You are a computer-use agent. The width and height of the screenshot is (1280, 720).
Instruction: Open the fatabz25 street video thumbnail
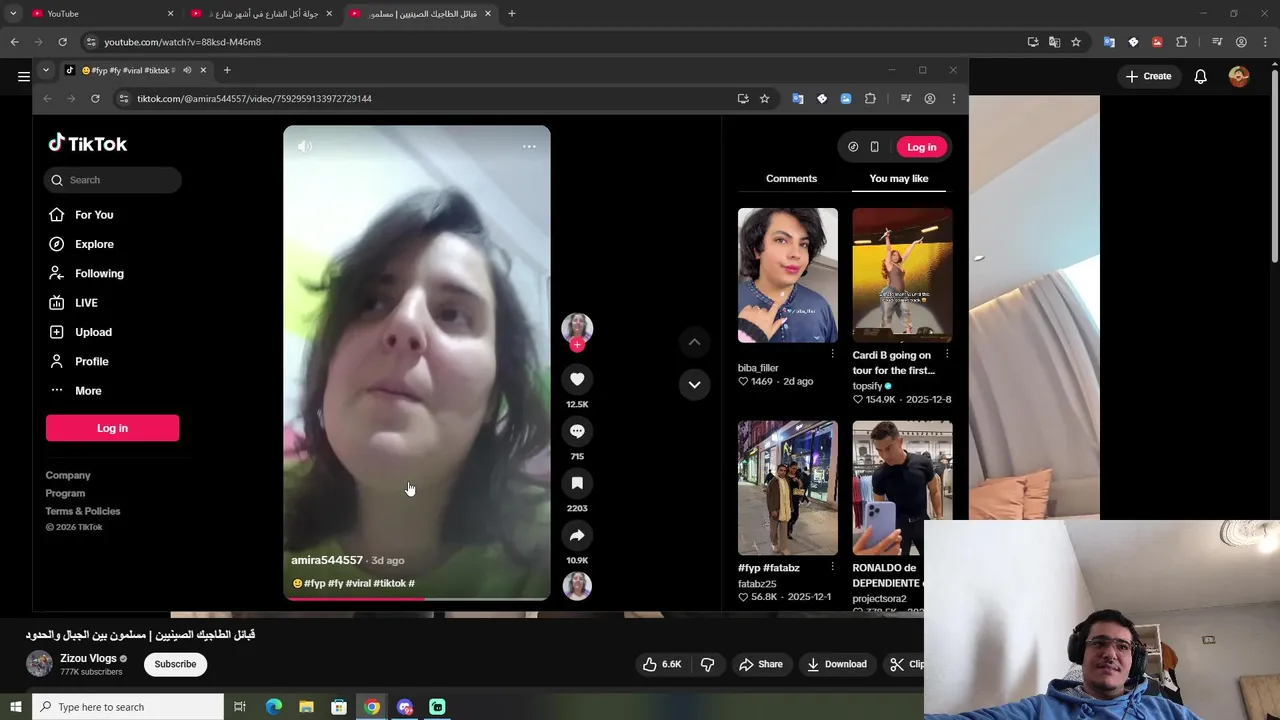point(788,488)
